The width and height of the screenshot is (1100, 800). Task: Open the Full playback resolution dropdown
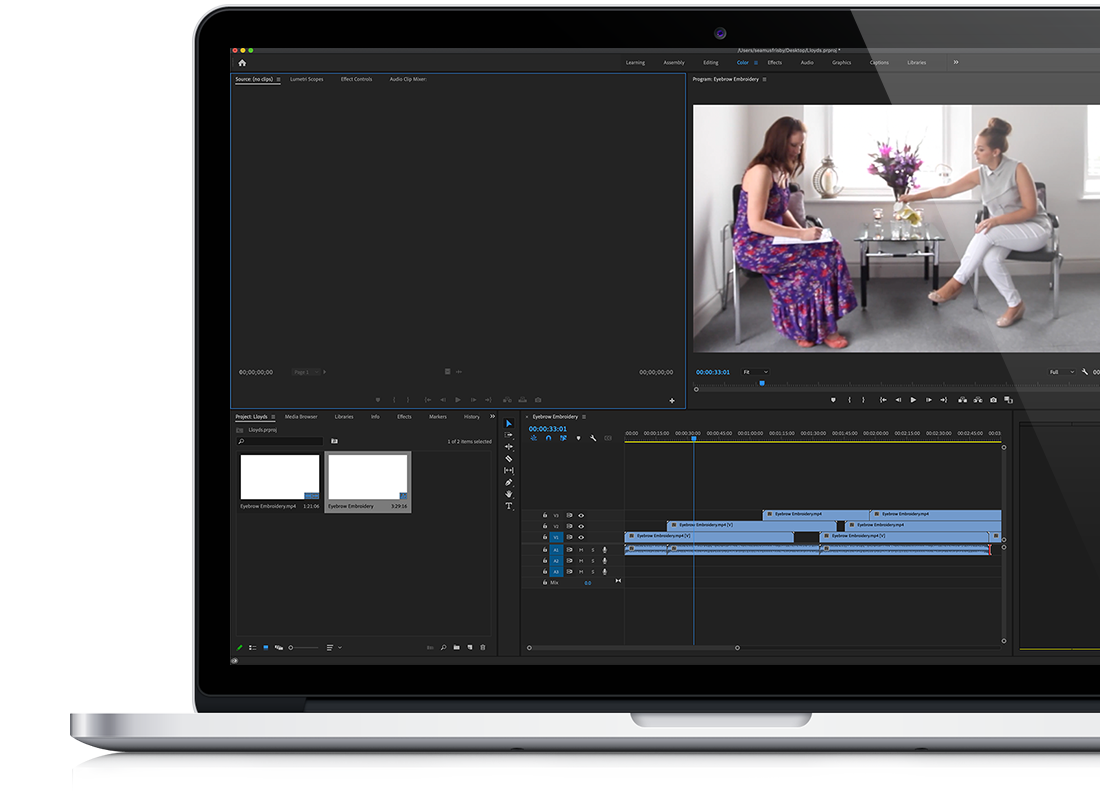point(1061,372)
